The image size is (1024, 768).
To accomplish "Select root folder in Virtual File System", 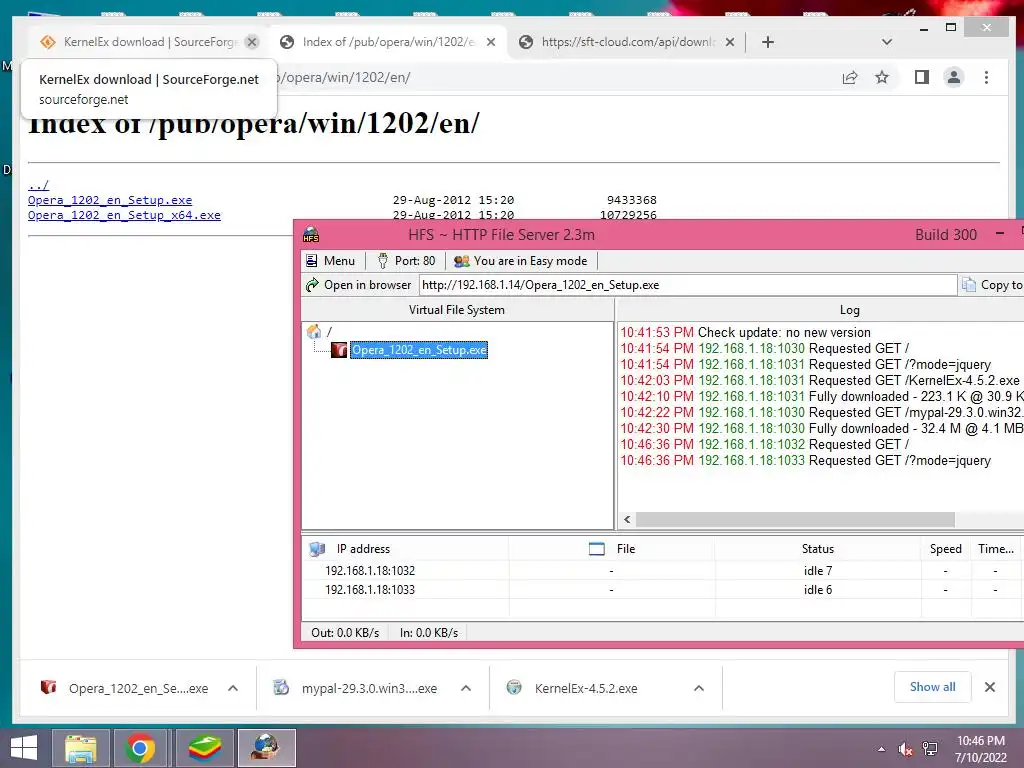I will [x=329, y=332].
